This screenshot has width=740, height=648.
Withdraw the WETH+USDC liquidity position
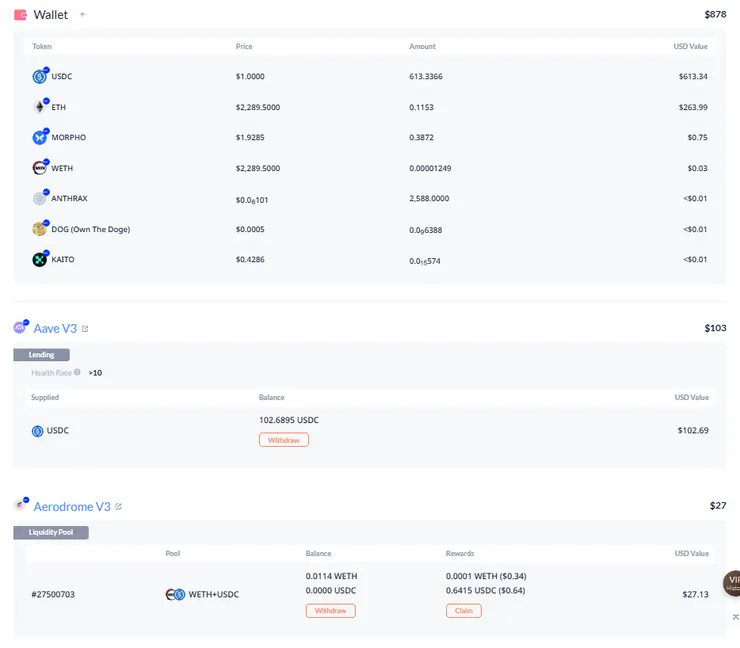tap(330, 611)
